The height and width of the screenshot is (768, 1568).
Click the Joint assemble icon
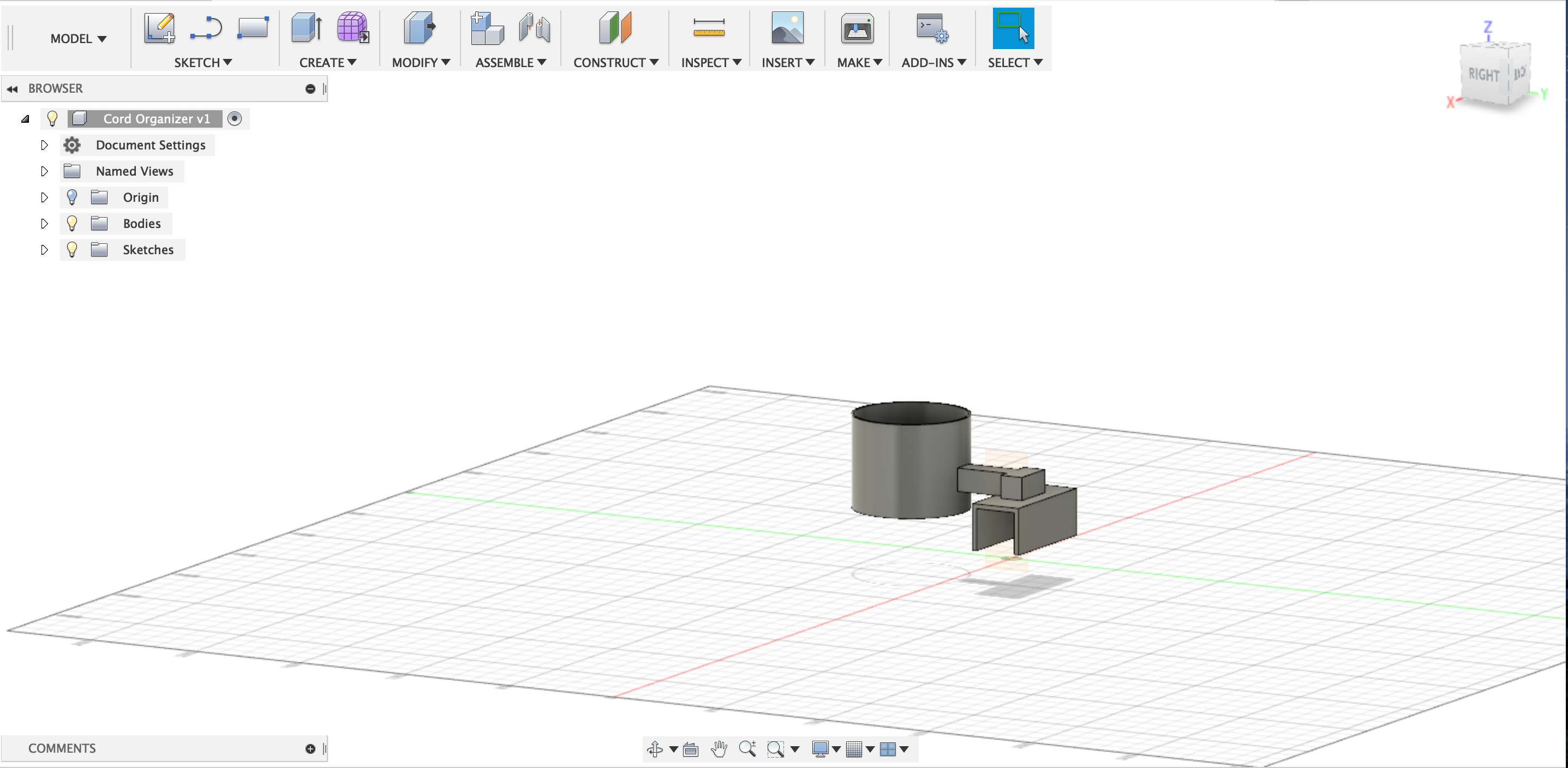tap(535, 28)
